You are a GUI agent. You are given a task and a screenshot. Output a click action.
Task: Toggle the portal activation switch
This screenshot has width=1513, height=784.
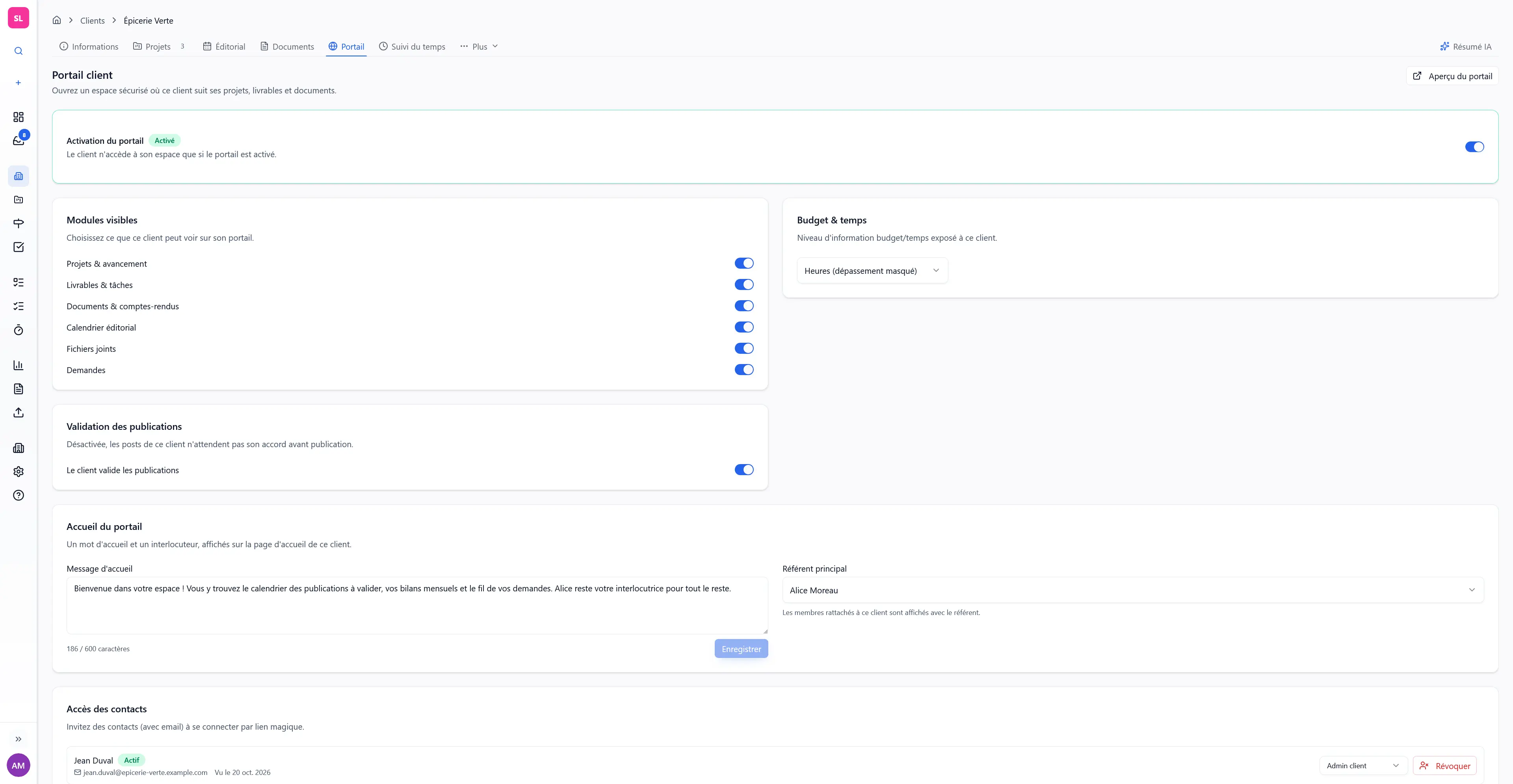[x=1474, y=147]
